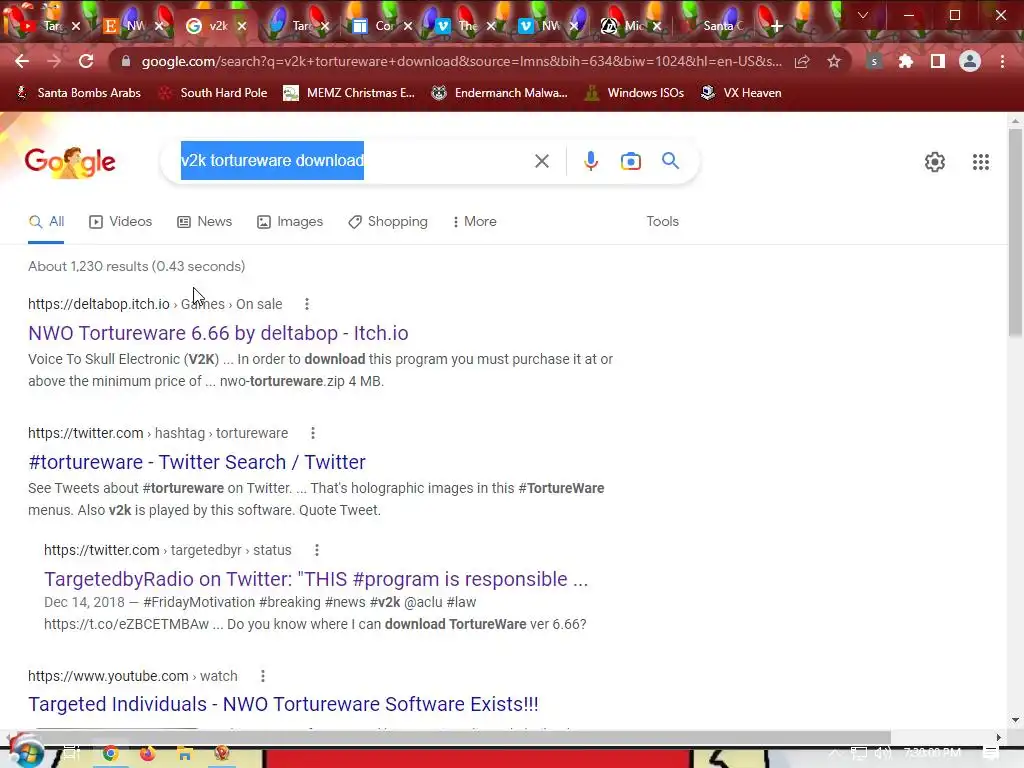Click the address bar URL
This screenshot has height=768, width=1024.
click(x=461, y=61)
